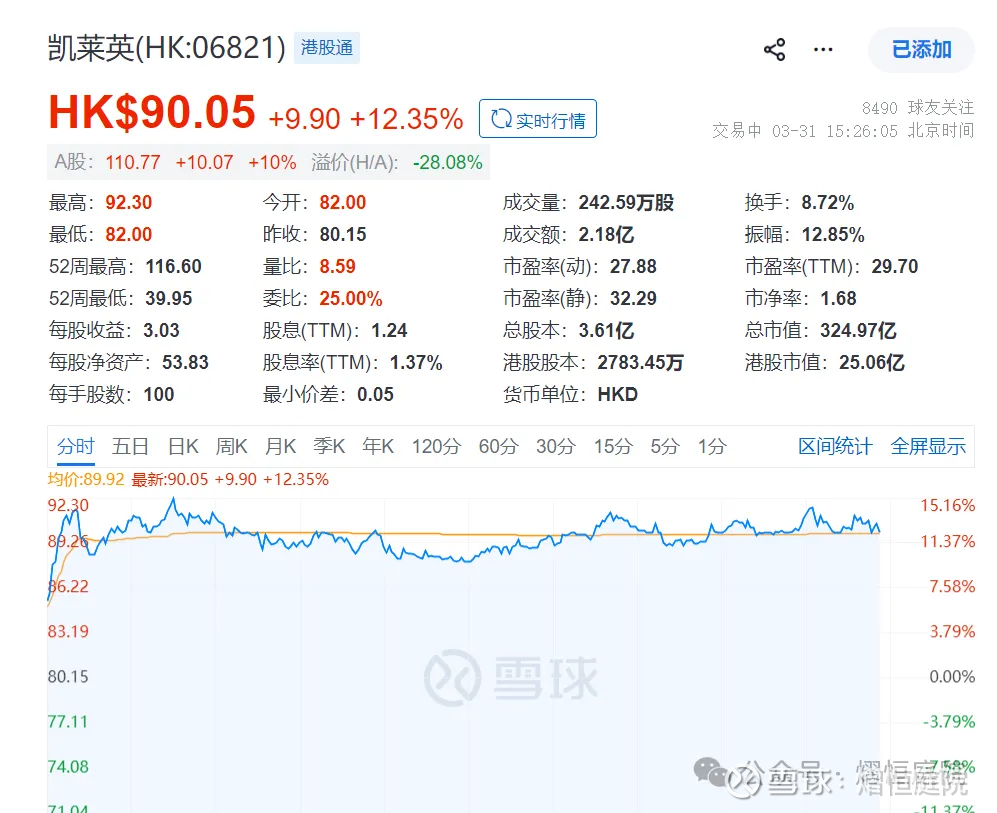Click the share icon
Image resolution: width=997 pixels, height=813 pixels.
coord(774,50)
